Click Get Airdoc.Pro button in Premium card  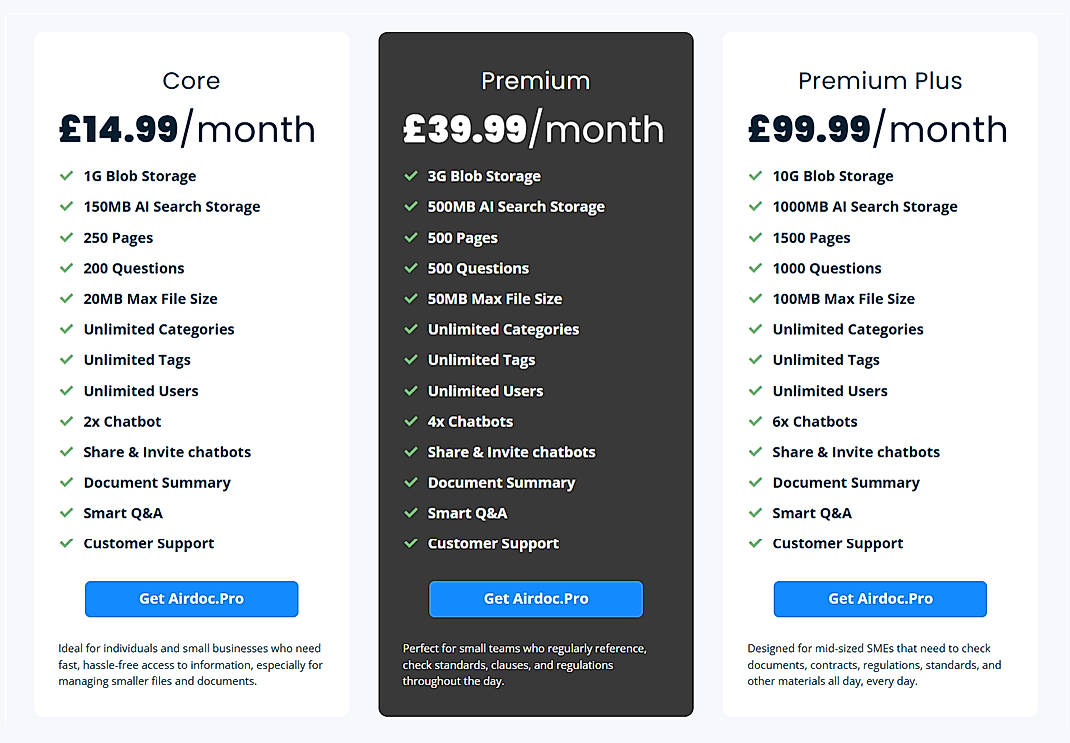tap(536, 599)
